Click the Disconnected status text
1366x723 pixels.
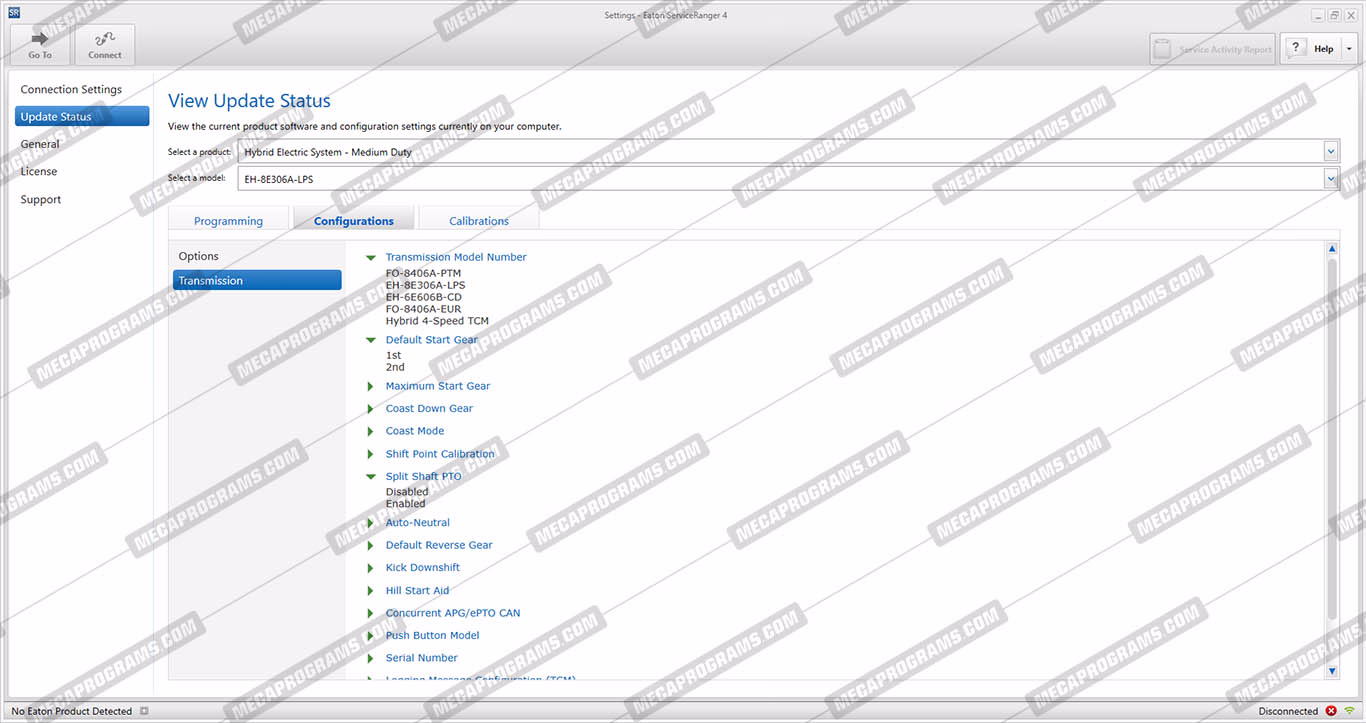coord(1288,711)
